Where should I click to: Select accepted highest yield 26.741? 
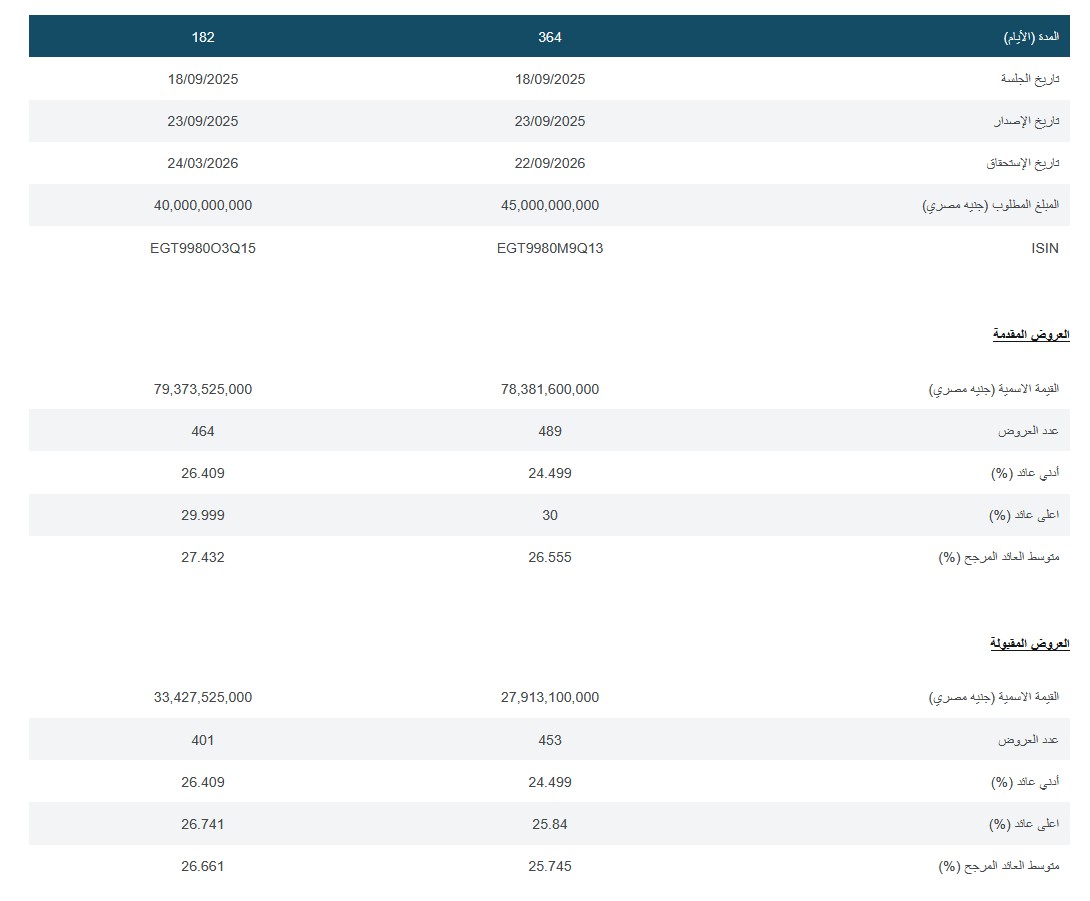203,825
